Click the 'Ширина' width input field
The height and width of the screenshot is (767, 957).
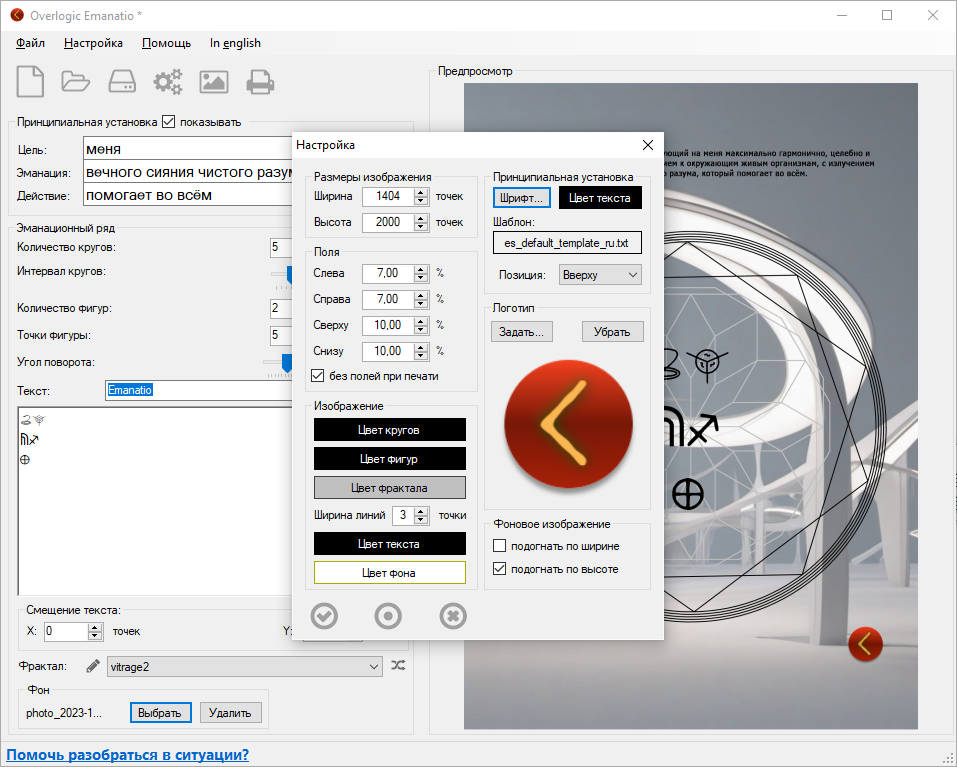(387, 196)
